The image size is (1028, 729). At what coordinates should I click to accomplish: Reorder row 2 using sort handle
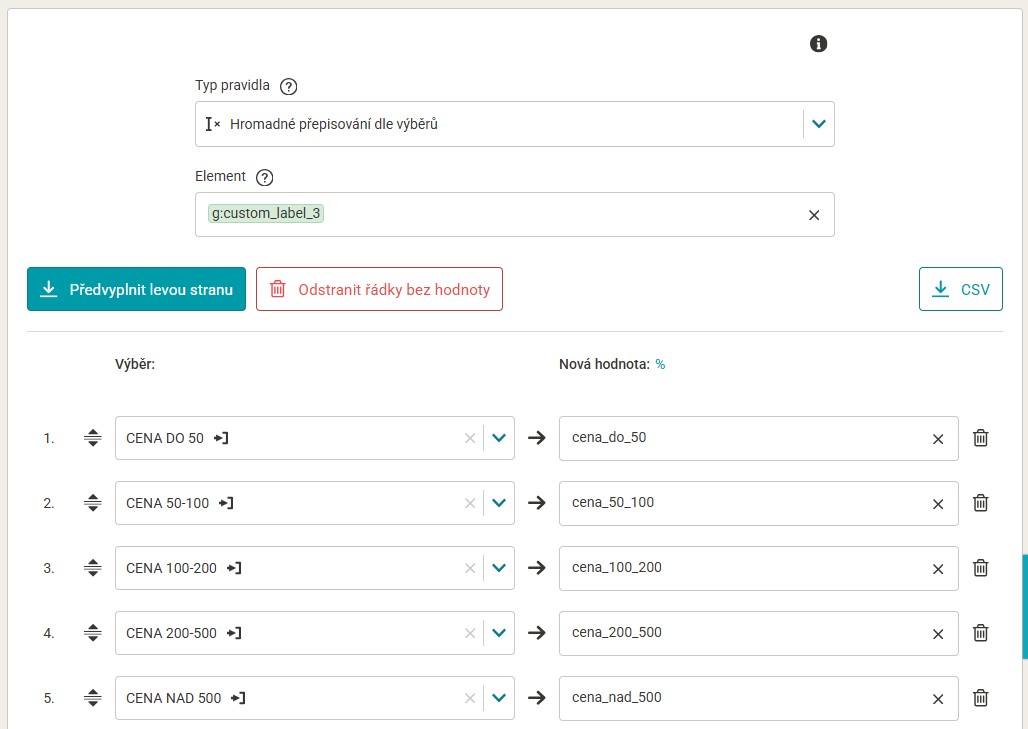[93, 503]
